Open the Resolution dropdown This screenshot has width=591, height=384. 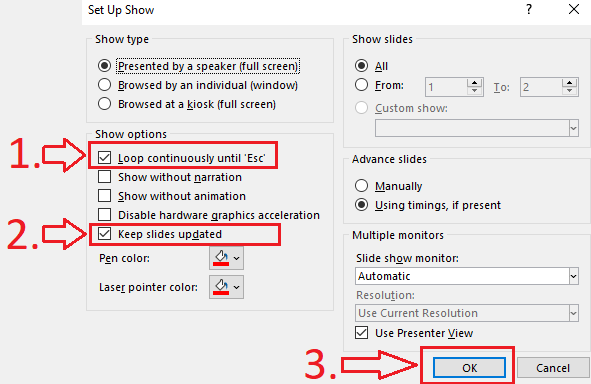[x=467, y=313]
